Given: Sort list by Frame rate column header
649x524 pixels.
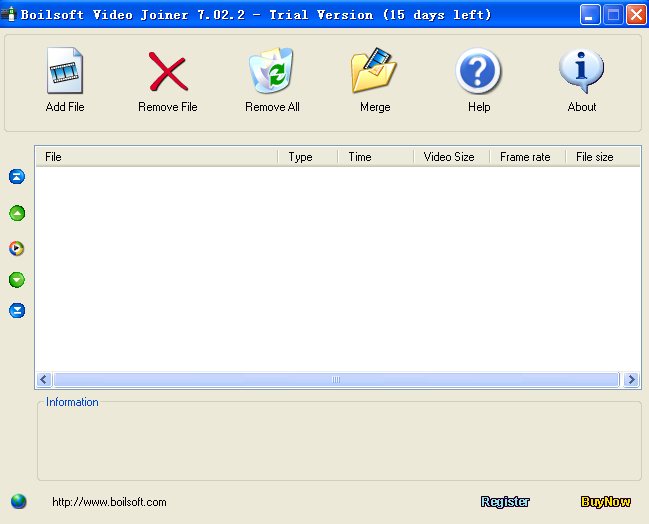Looking at the screenshot, I should [x=528, y=157].
